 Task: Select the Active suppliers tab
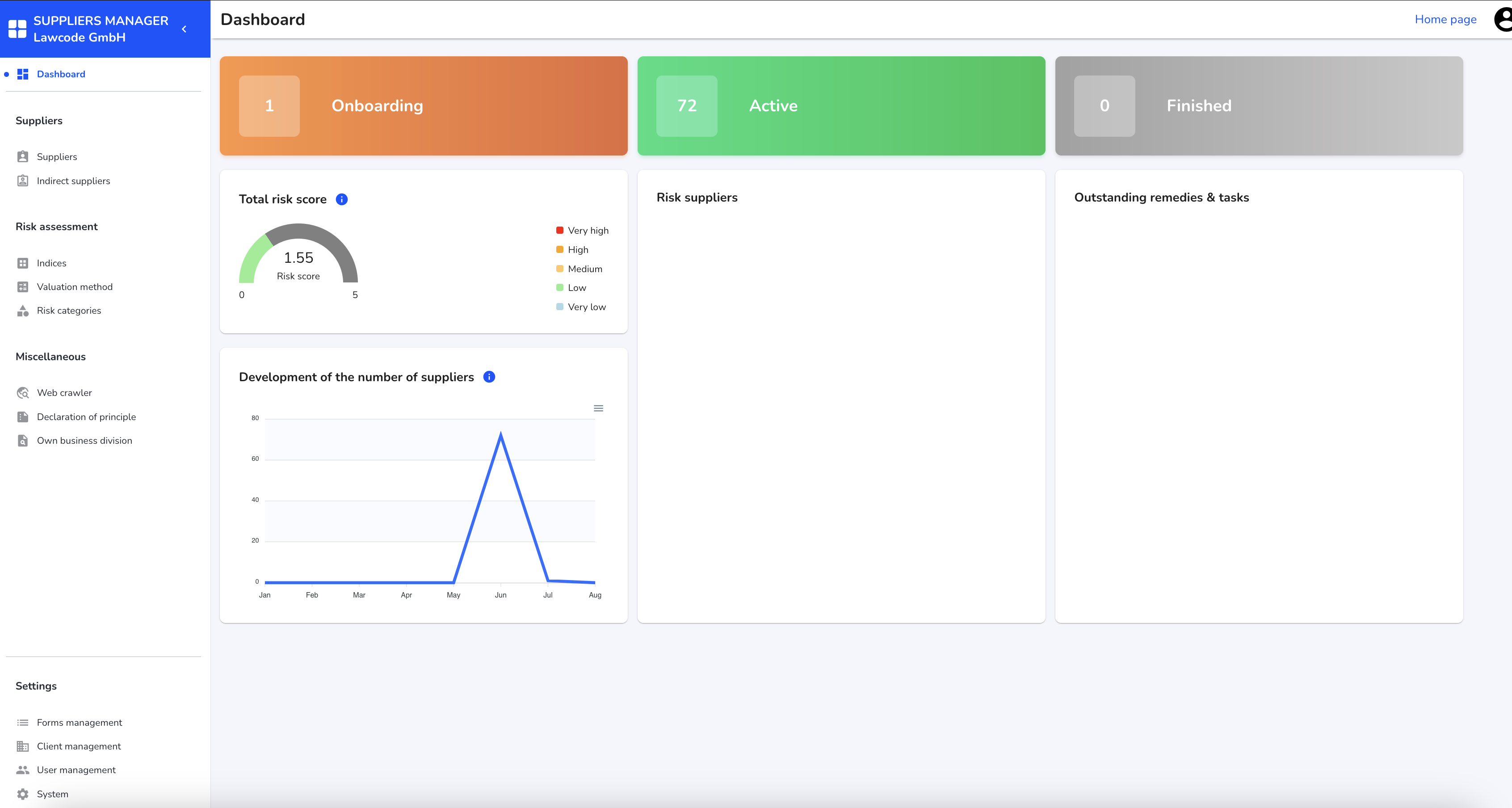pos(840,105)
